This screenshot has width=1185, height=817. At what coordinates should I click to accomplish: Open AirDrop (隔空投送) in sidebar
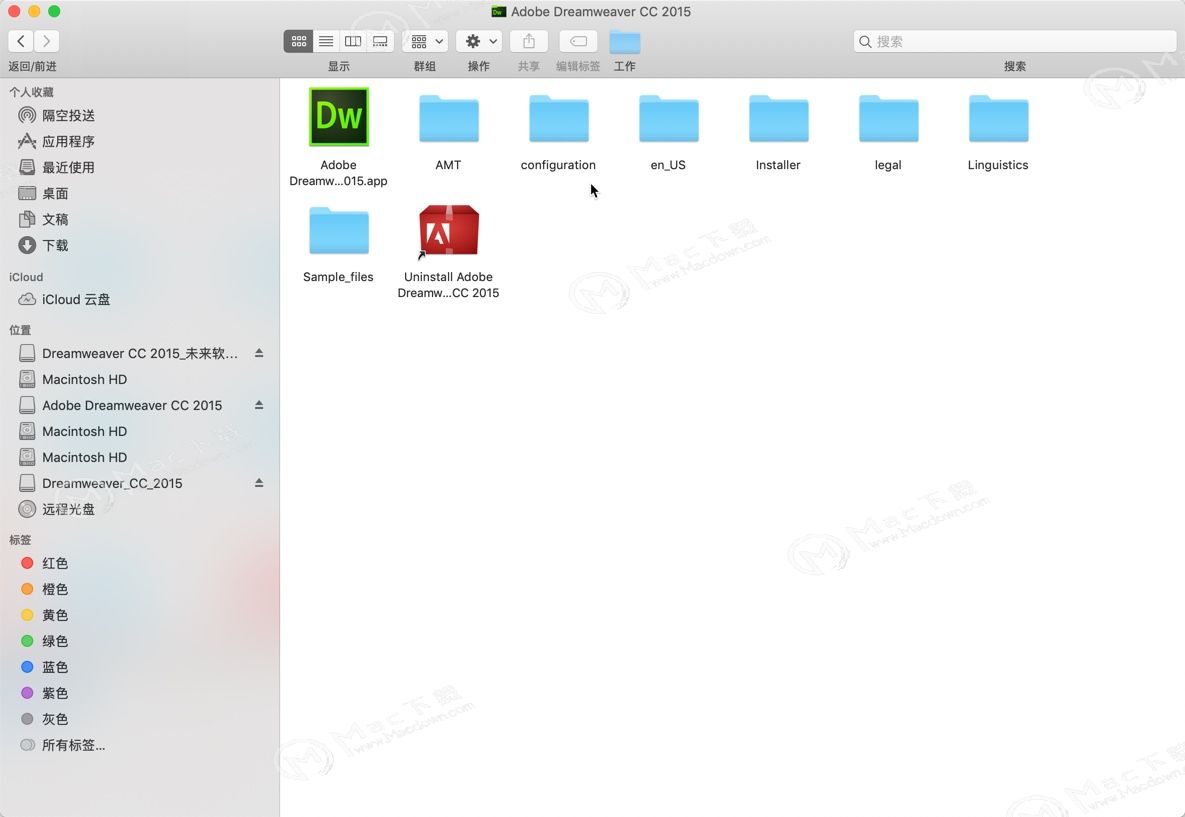(57, 116)
